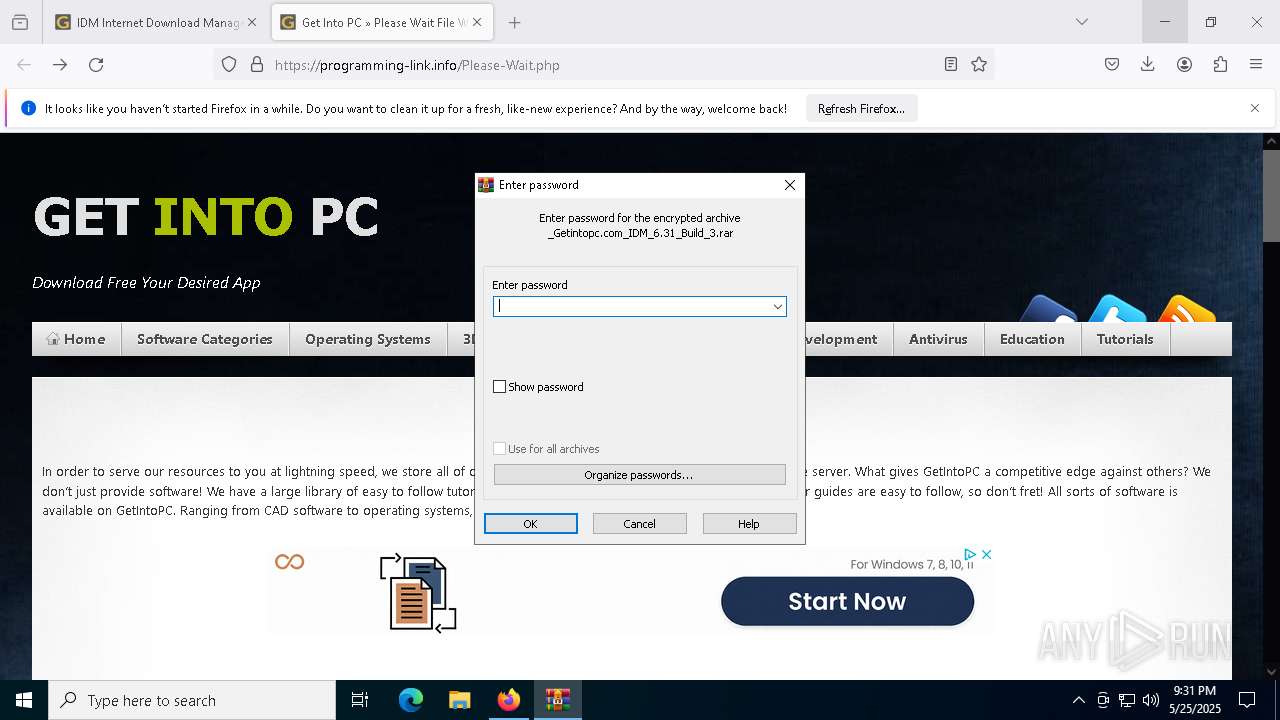Image resolution: width=1280 pixels, height=720 pixels.
Task: Close the Get Into PC Please Wait tab
Action: (x=477, y=22)
